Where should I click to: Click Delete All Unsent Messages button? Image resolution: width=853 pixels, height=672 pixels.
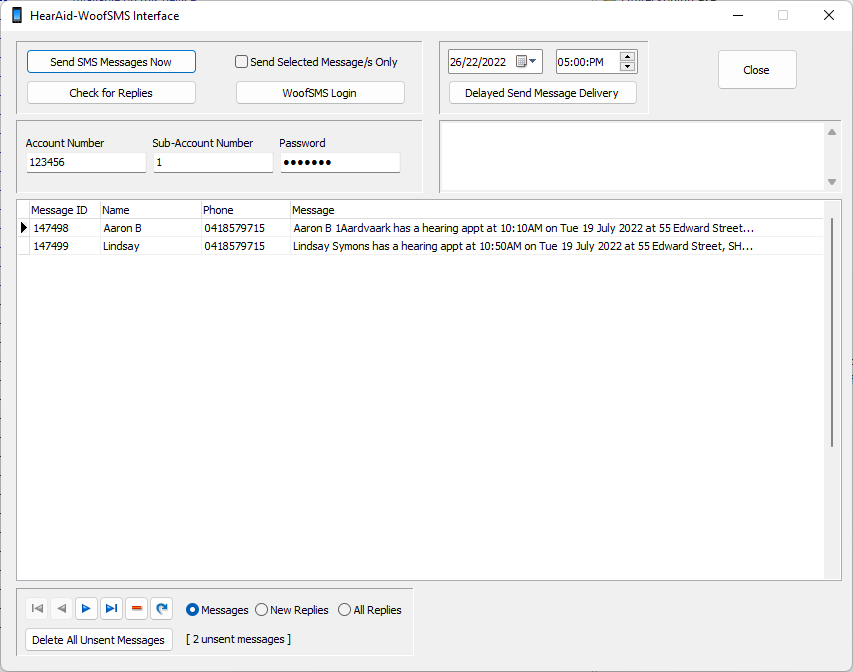pos(98,640)
